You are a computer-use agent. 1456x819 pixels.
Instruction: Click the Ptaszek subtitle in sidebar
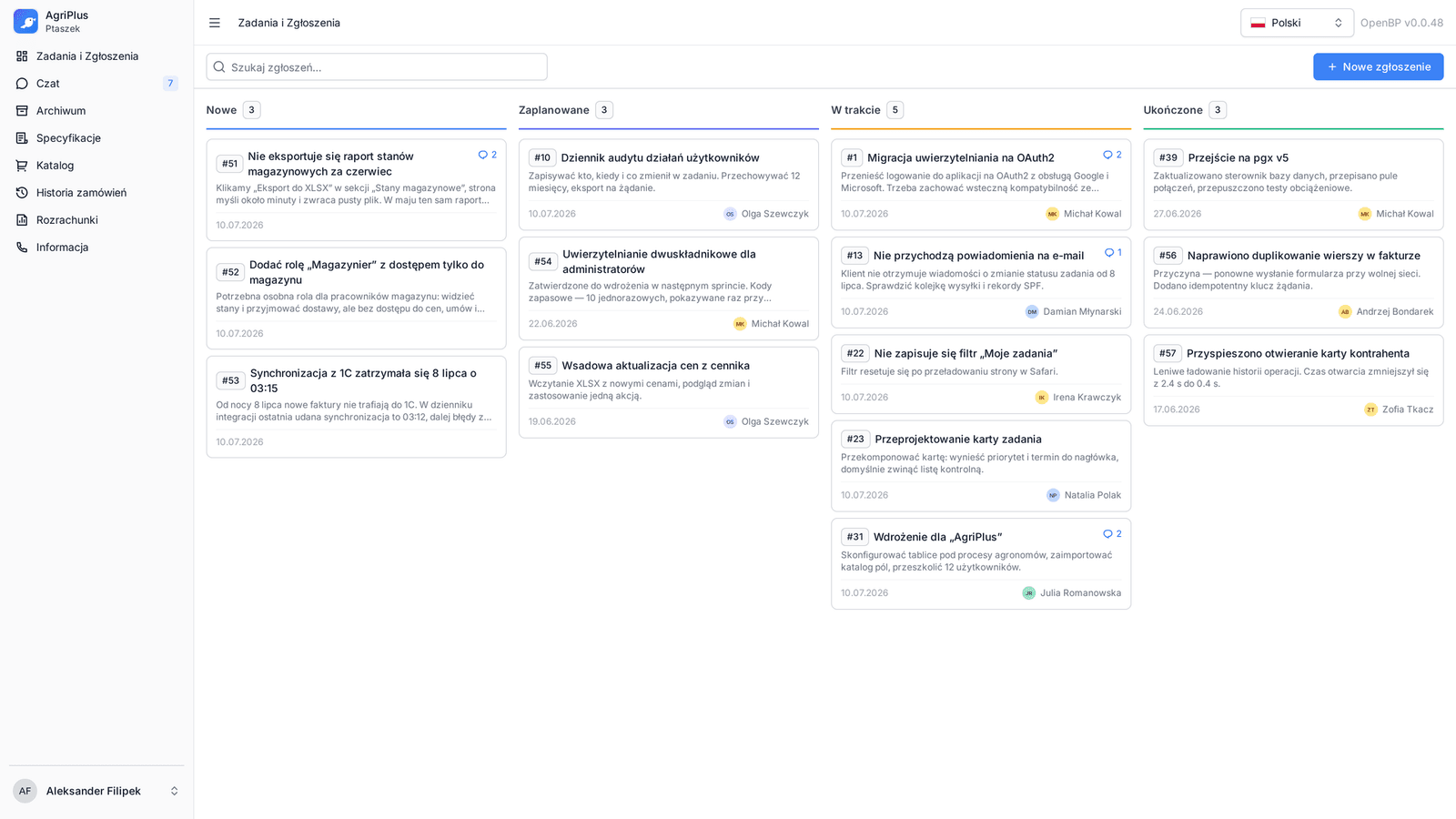click(63, 29)
